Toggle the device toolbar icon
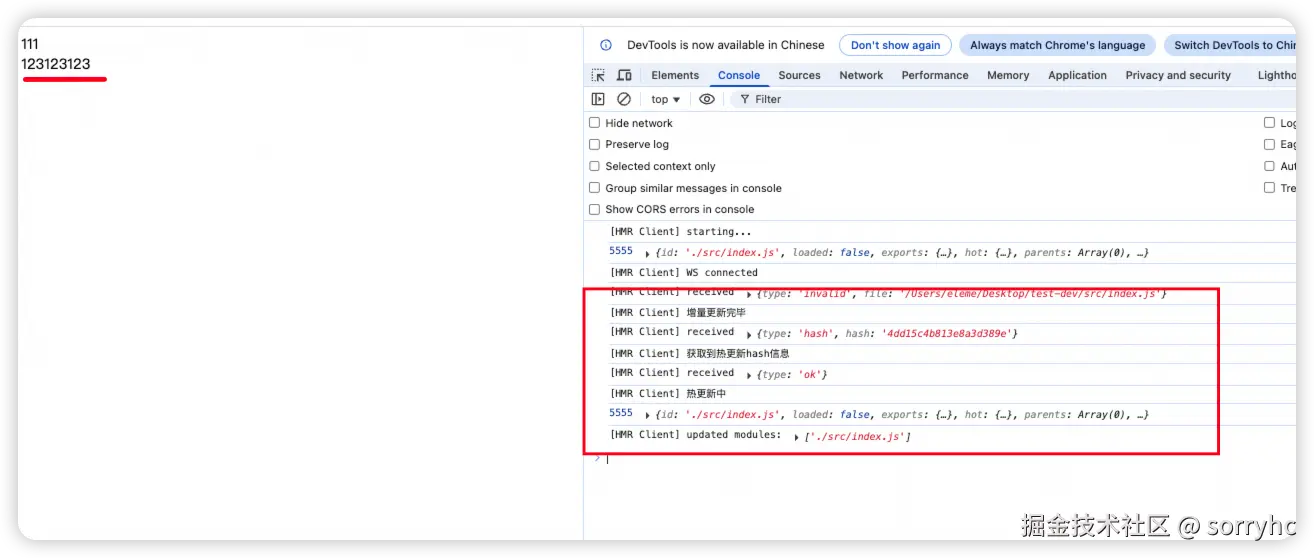 coord(624,75)
